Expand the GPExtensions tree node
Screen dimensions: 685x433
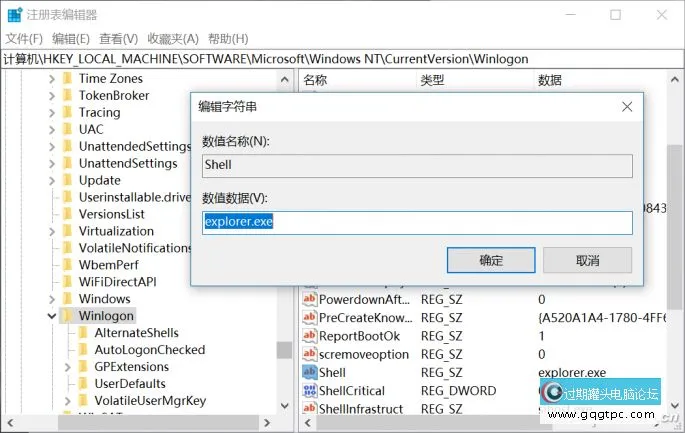click(x=67, y=367)
